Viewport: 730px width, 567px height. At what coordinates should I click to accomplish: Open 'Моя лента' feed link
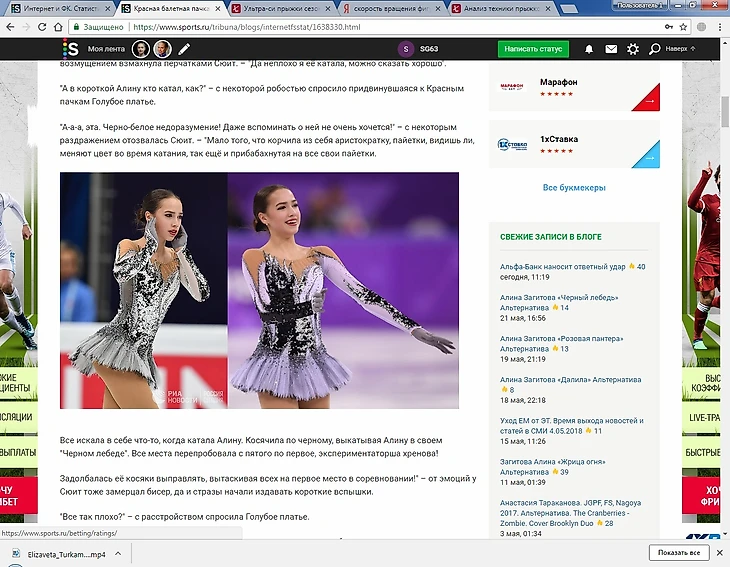coord(106,49)
